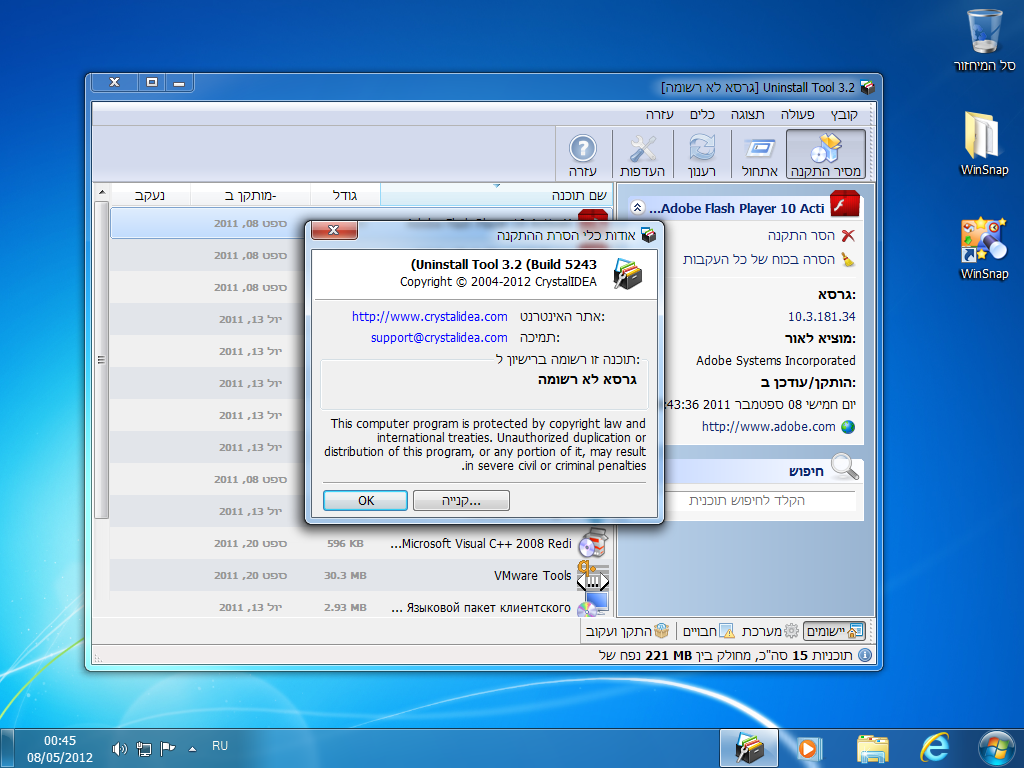This screenshot has height=768, width=1024.
Task: Click the Action Center flag tray icon
Action: 168,748
